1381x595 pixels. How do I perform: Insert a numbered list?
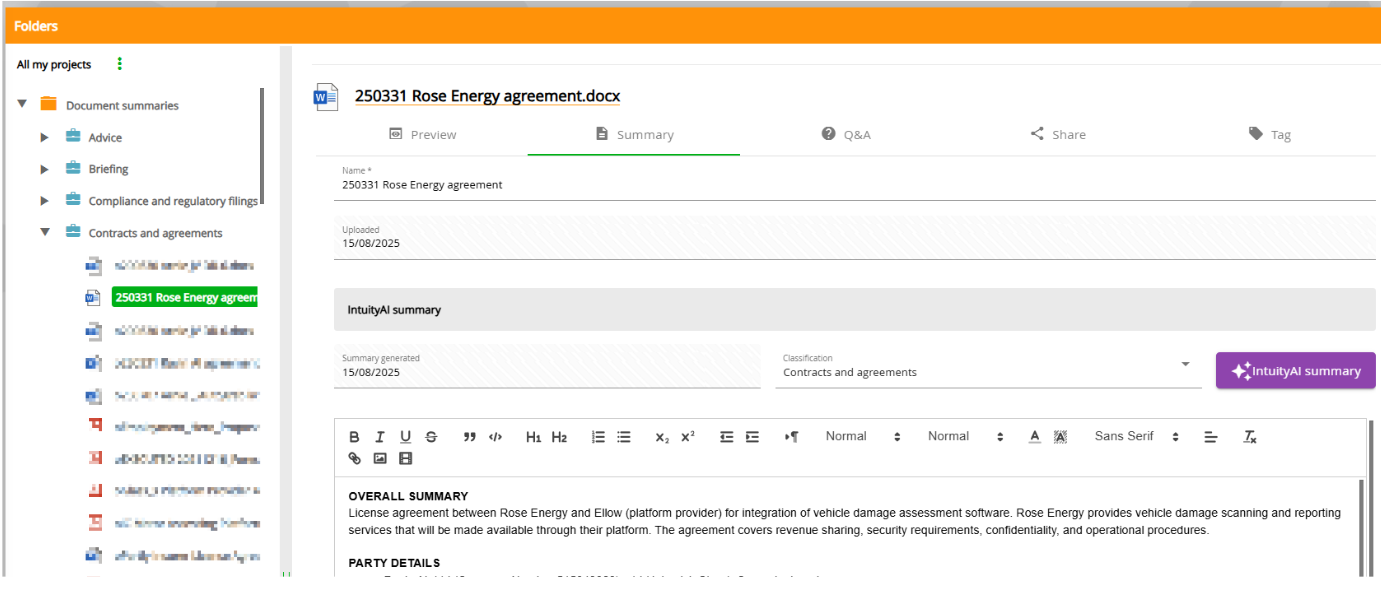click(x=598, y=437)
